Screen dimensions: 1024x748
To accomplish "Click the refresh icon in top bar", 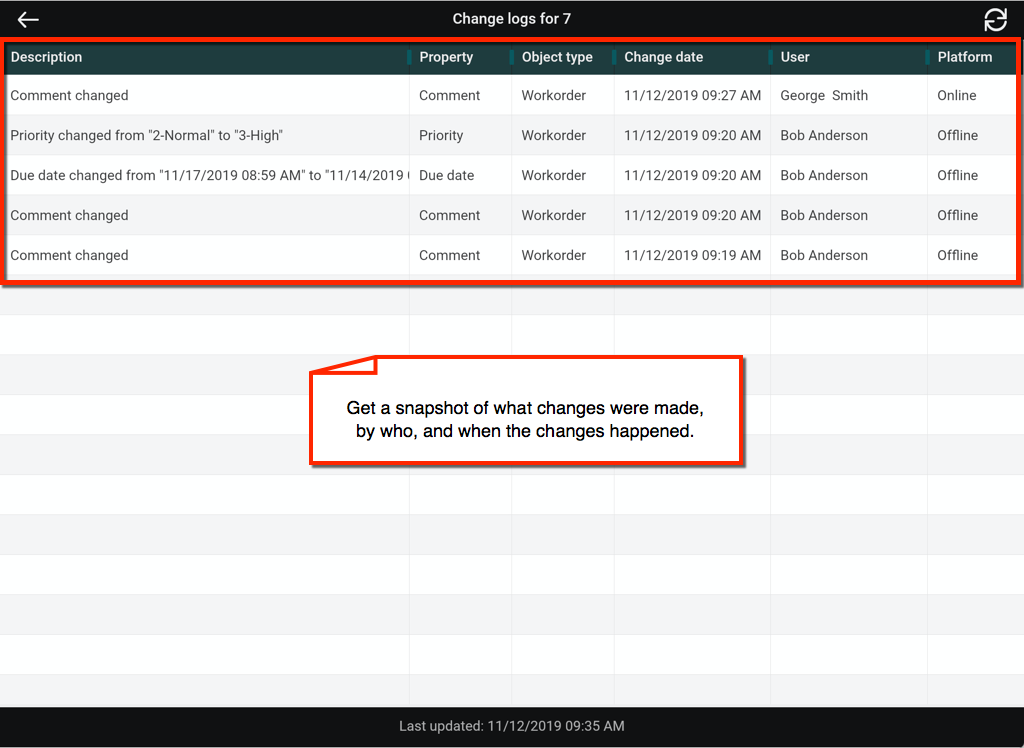I will pyautogui.click(x=995, y=20).
